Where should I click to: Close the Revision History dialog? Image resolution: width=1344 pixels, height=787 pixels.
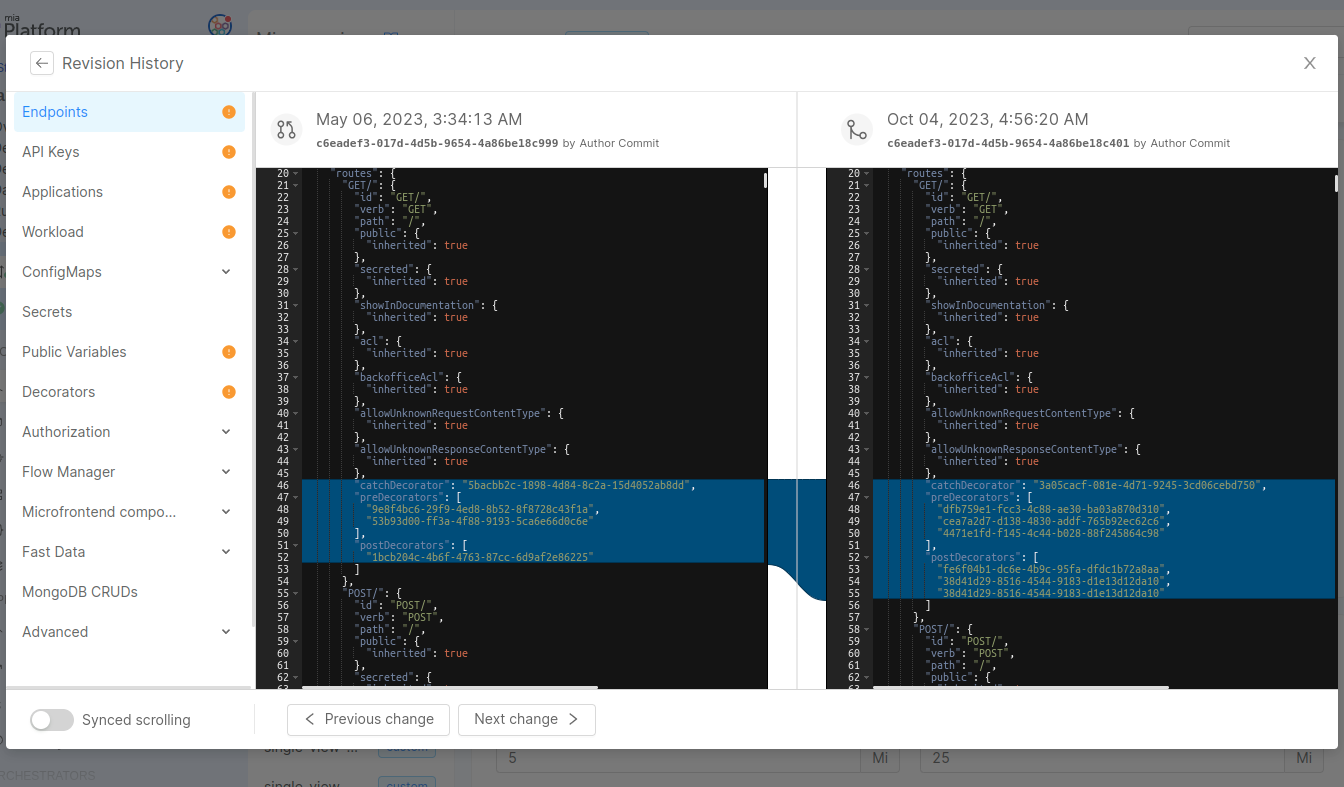(1310, 63)
